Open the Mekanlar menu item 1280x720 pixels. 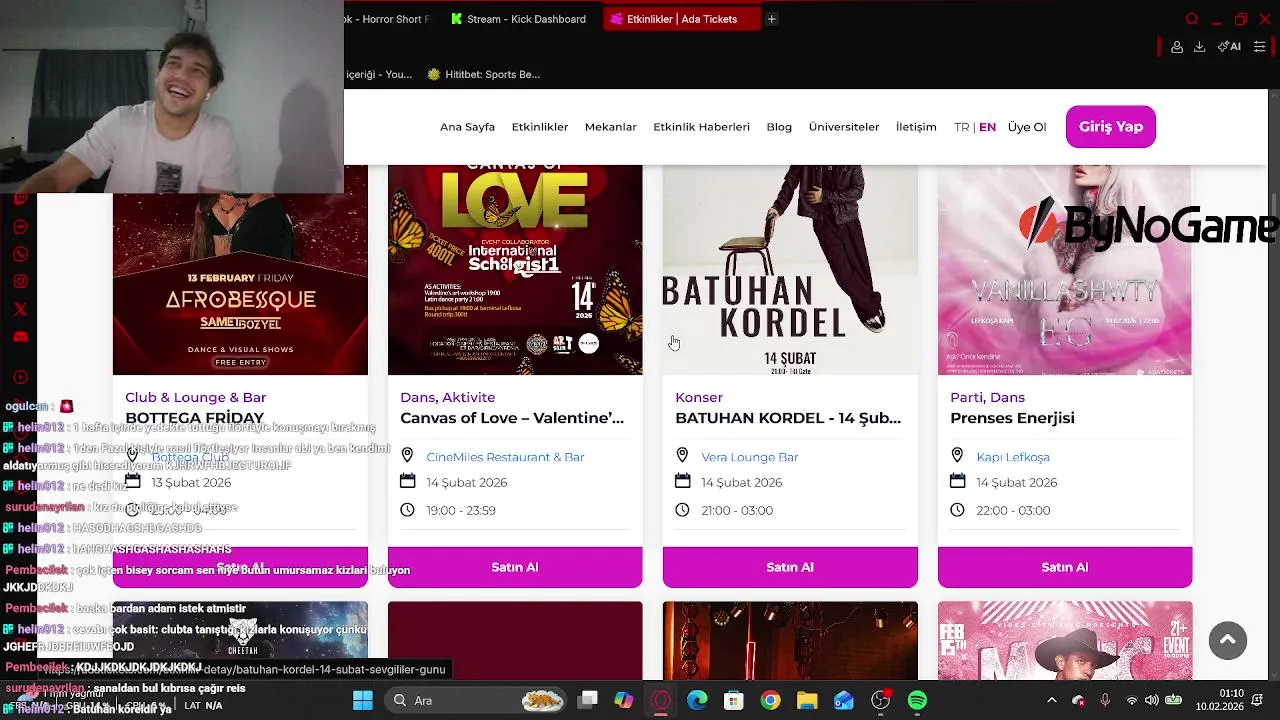pyautogui.click(x=611, y=127)
